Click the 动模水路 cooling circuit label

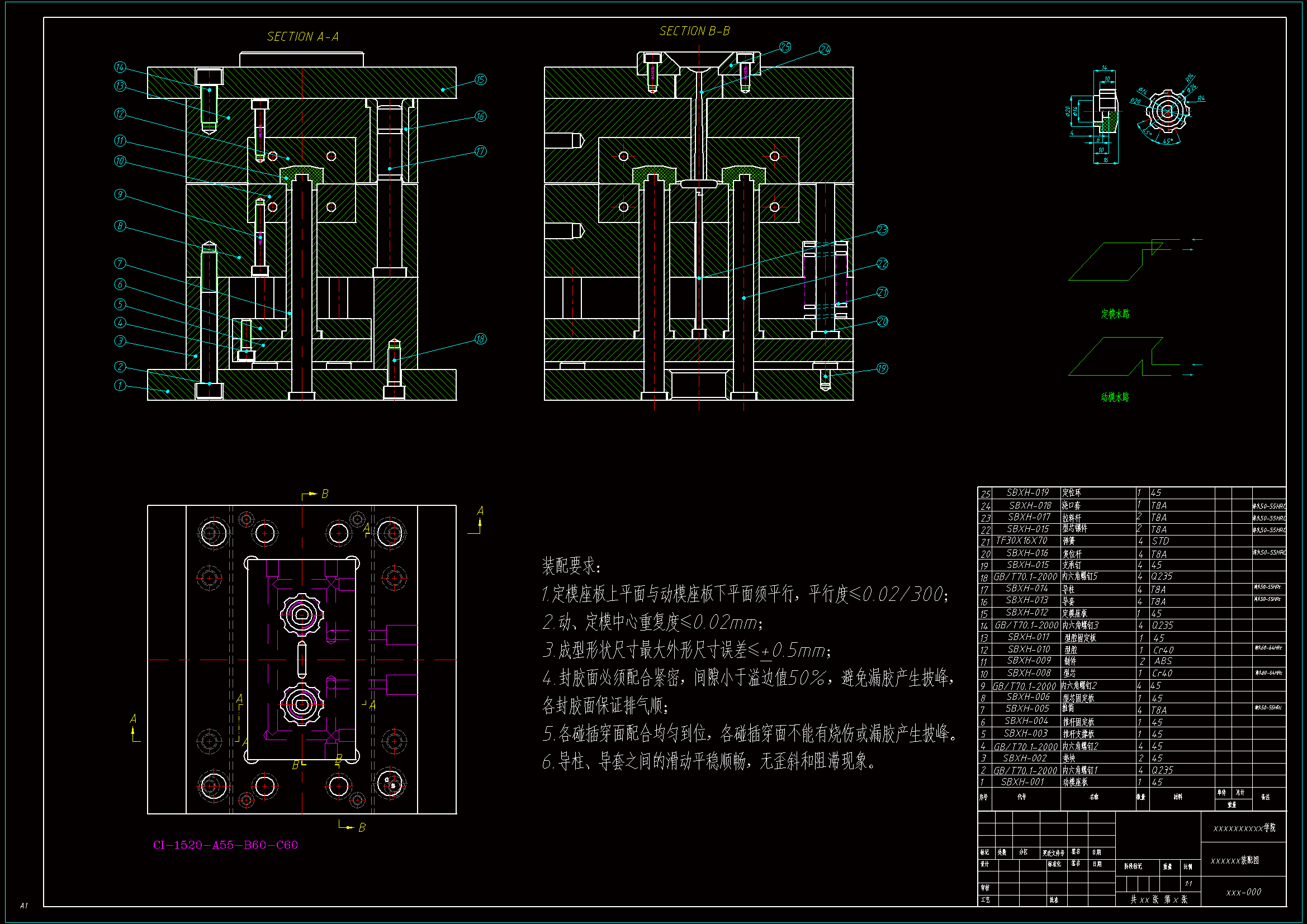point(1115,397)
